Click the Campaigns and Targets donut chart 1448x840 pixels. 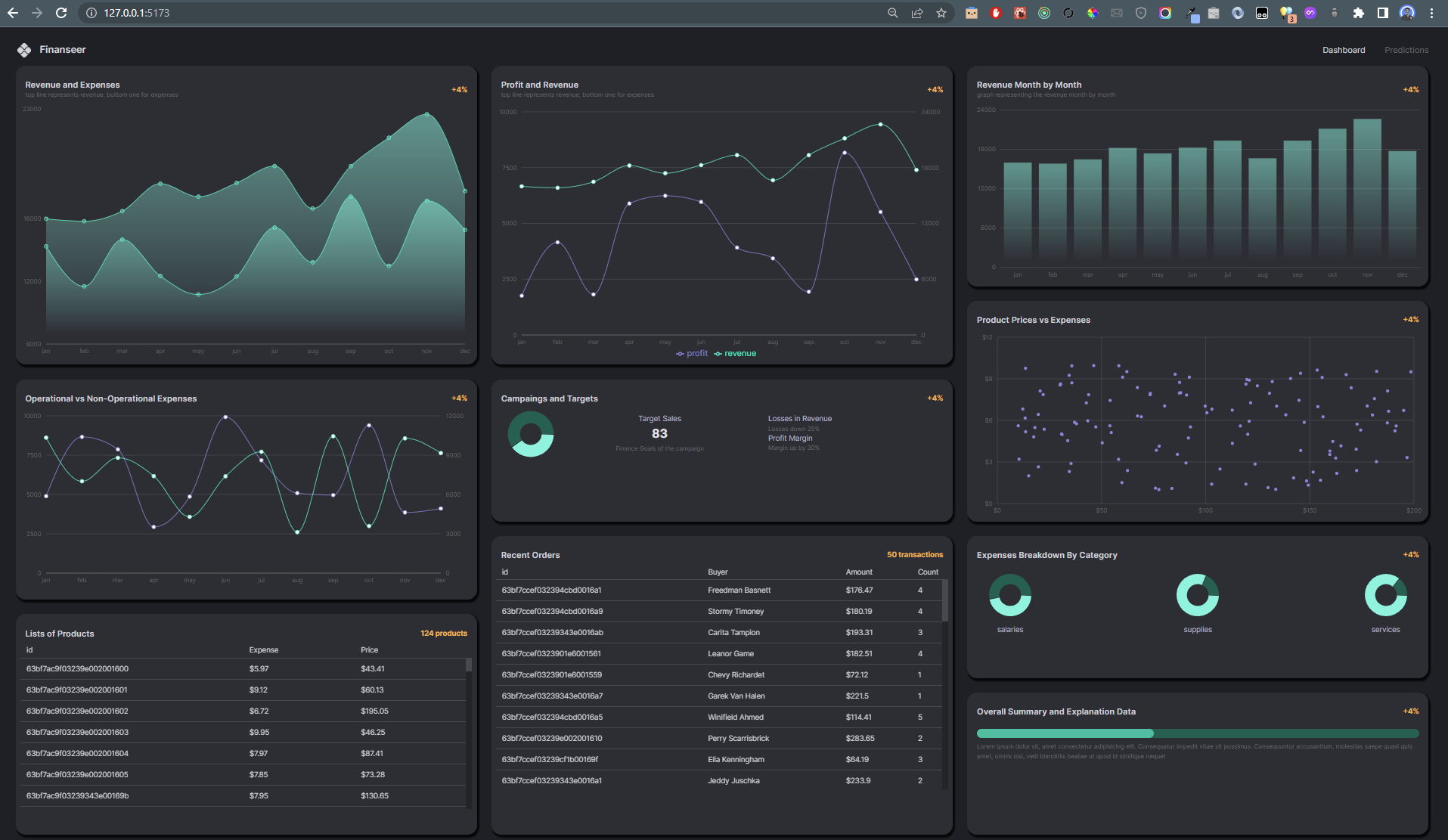[x=531, y=434]
